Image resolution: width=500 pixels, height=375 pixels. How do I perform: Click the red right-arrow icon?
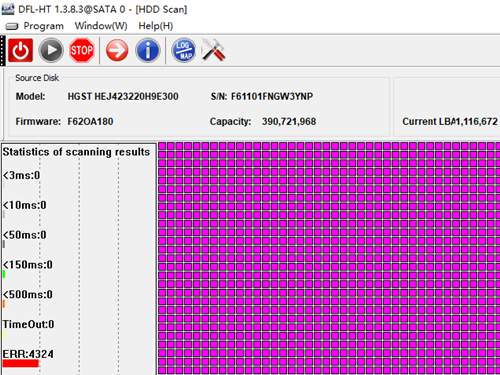(x=117, y=50)
